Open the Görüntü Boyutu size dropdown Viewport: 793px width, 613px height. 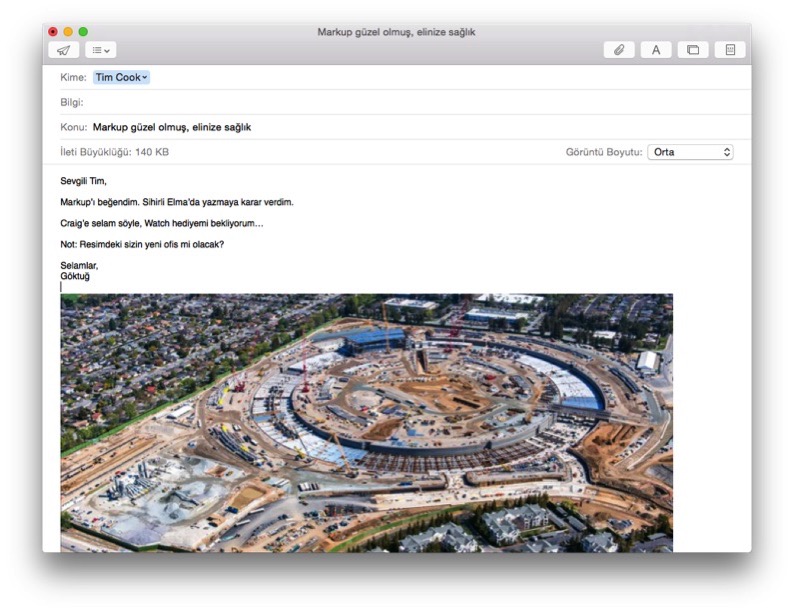690,152
